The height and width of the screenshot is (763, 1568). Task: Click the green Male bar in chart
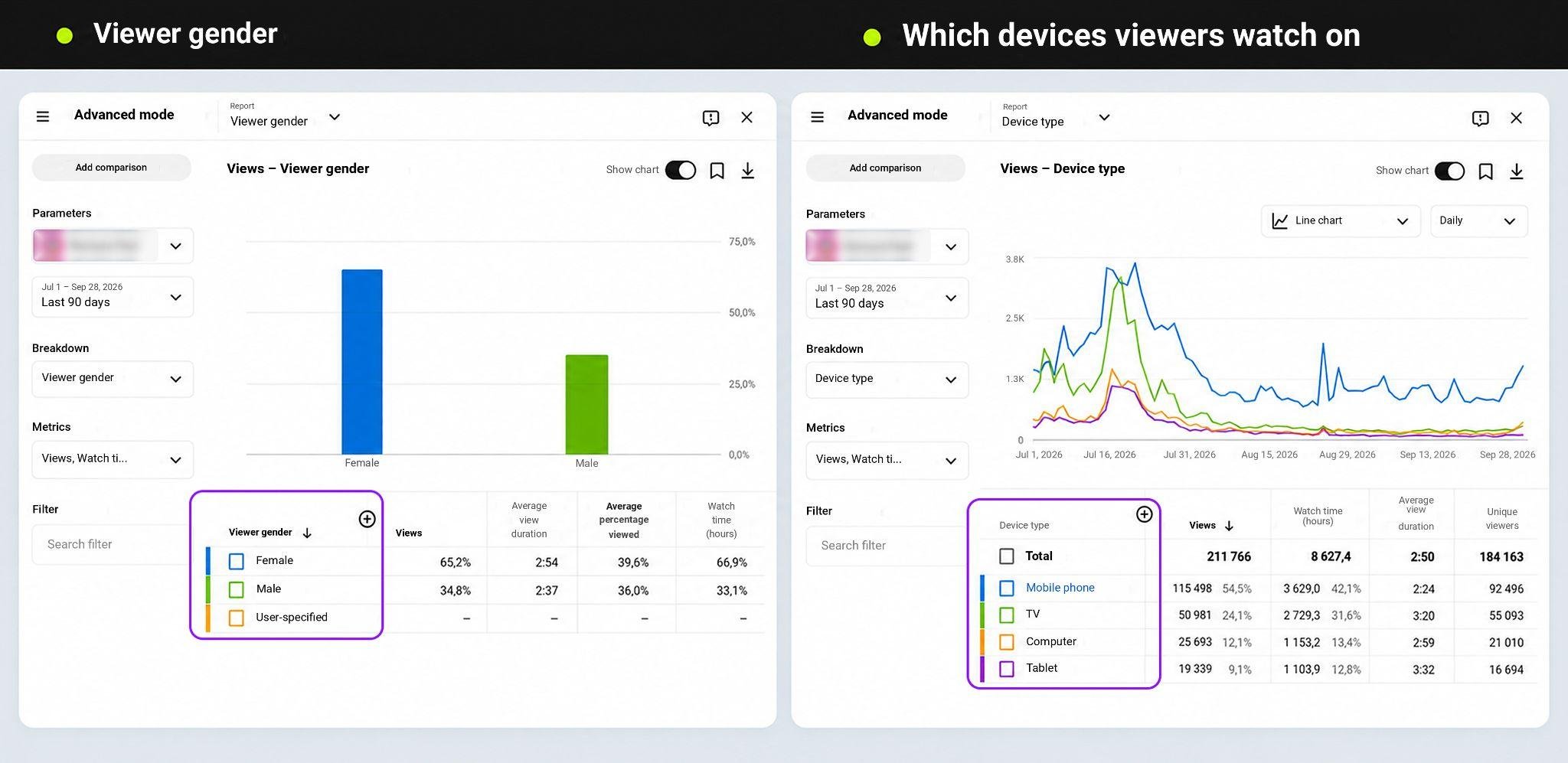[x=586, y=405]
